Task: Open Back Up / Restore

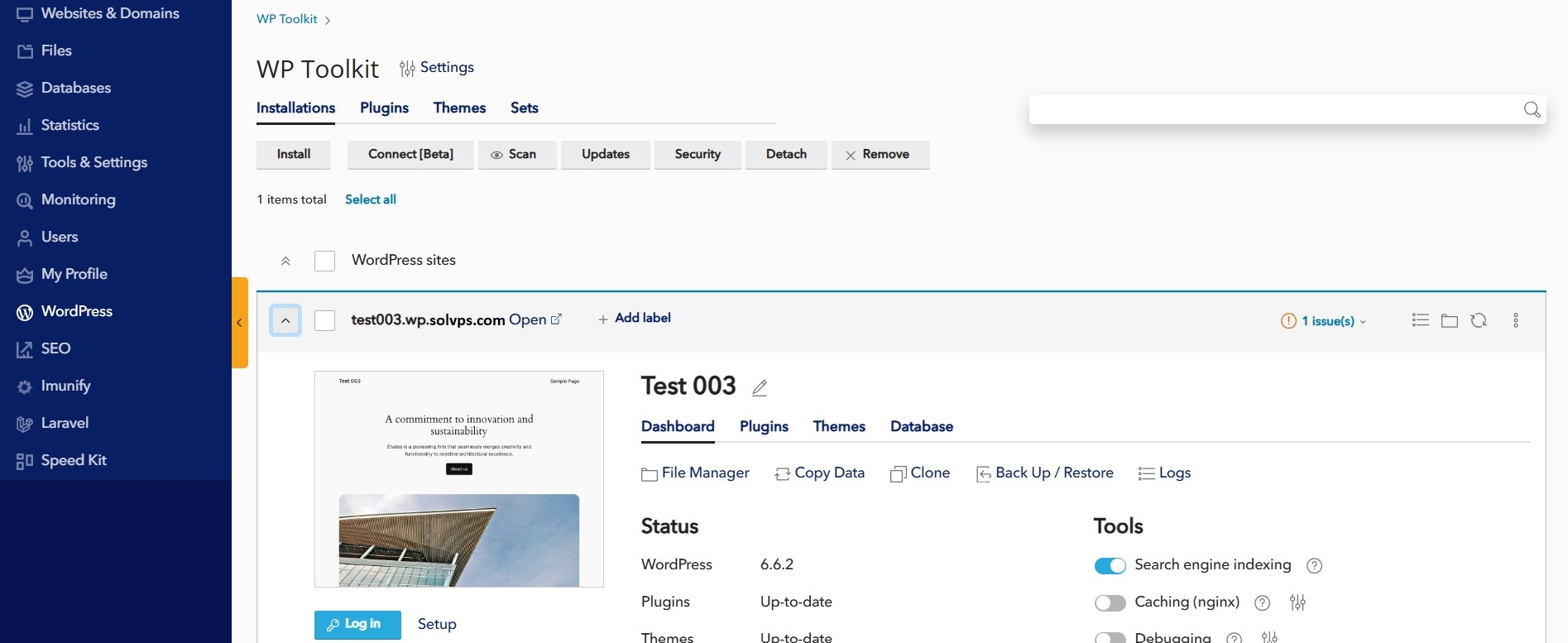Action: (x=1045, y=473)
